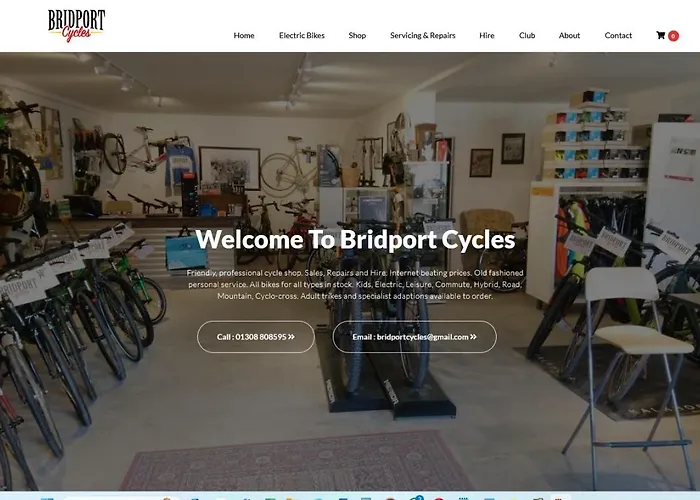Click the double chevron on the Email button
The width and height of the screenshot is (700, 500).
click(x=473, y=337)
